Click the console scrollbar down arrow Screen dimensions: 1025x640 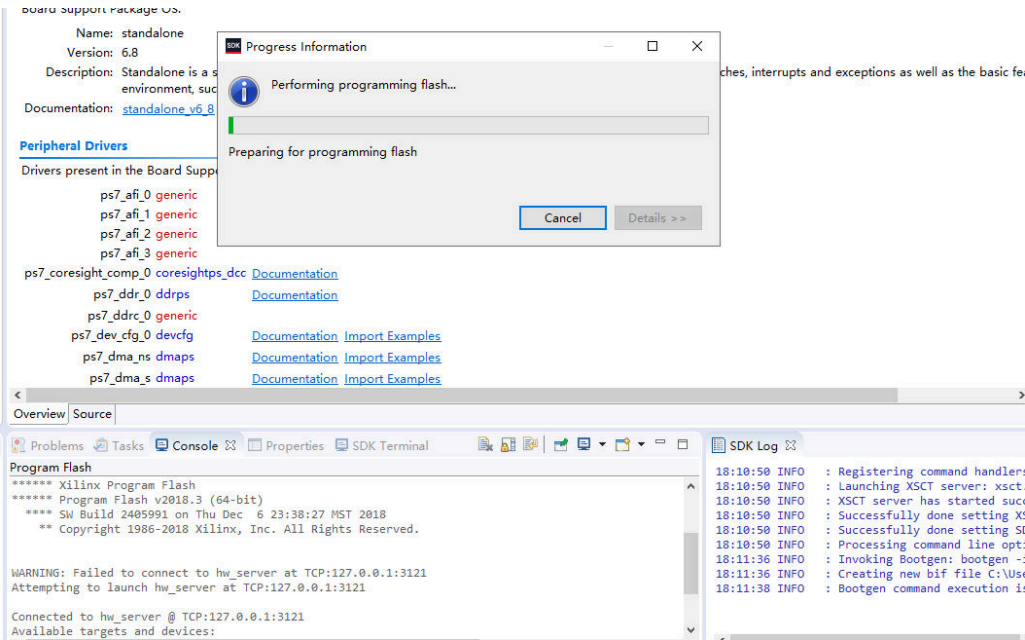click(x=691, y=630)
